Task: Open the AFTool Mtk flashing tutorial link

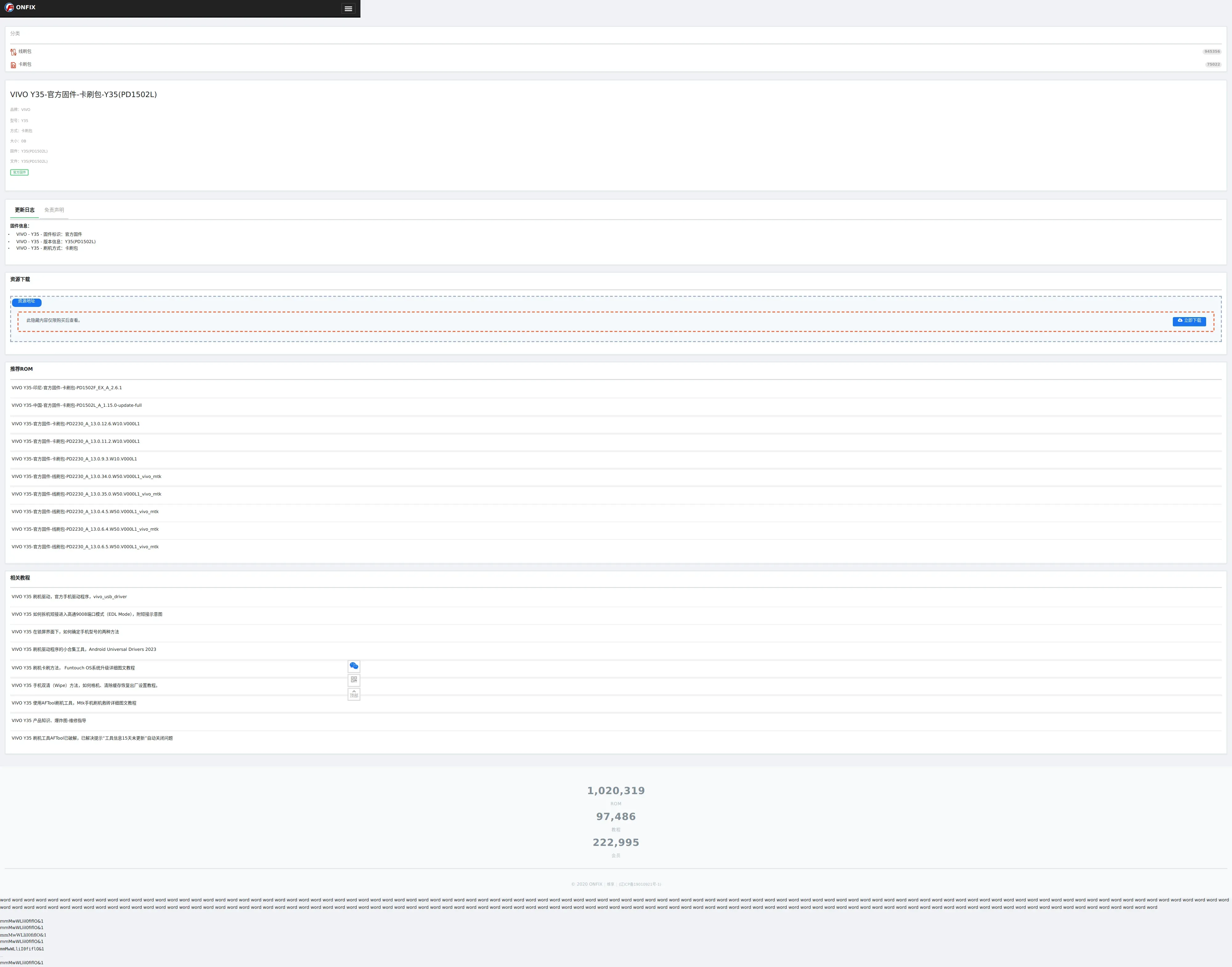Action: pyautogui.click(x=74, y=703)
